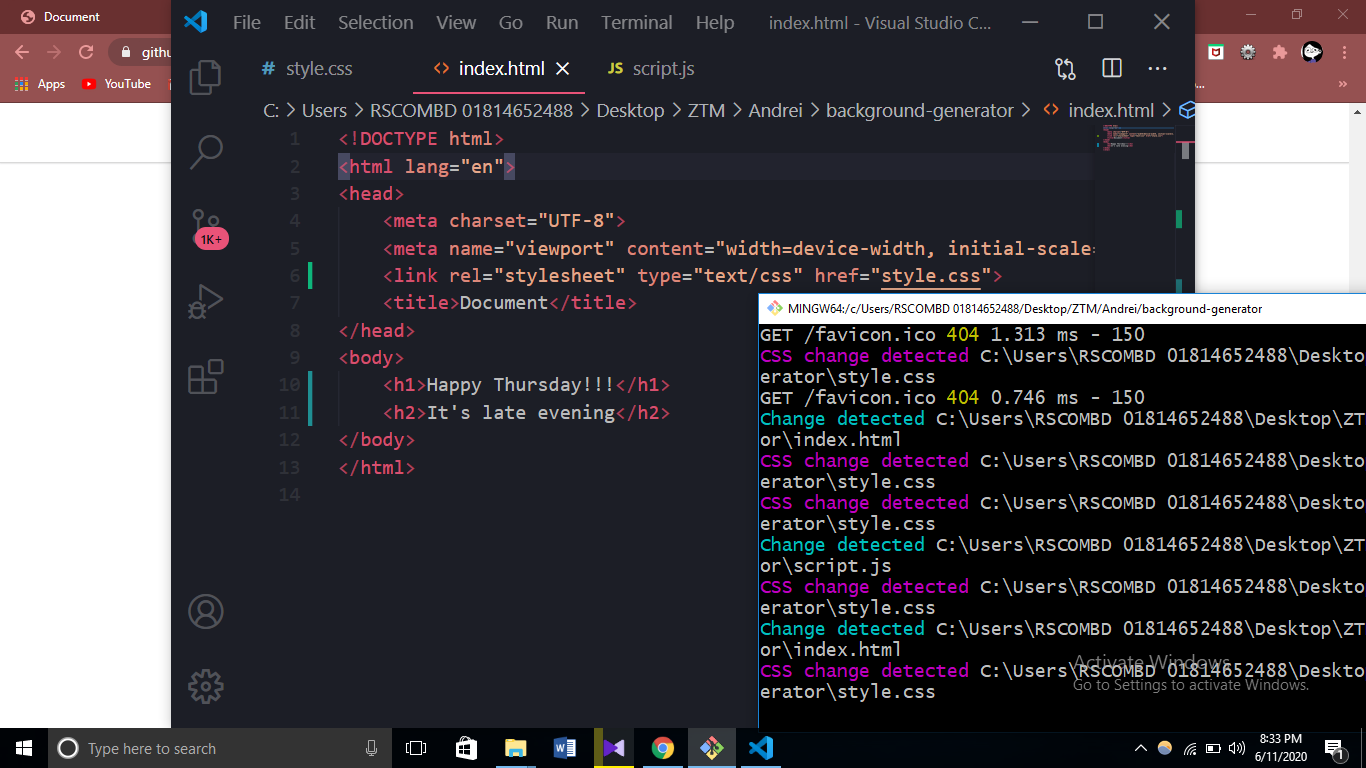Viewport: 1366px width, 768px height.
Task: Open the Action Center notifications
Action: [1334, 748]
